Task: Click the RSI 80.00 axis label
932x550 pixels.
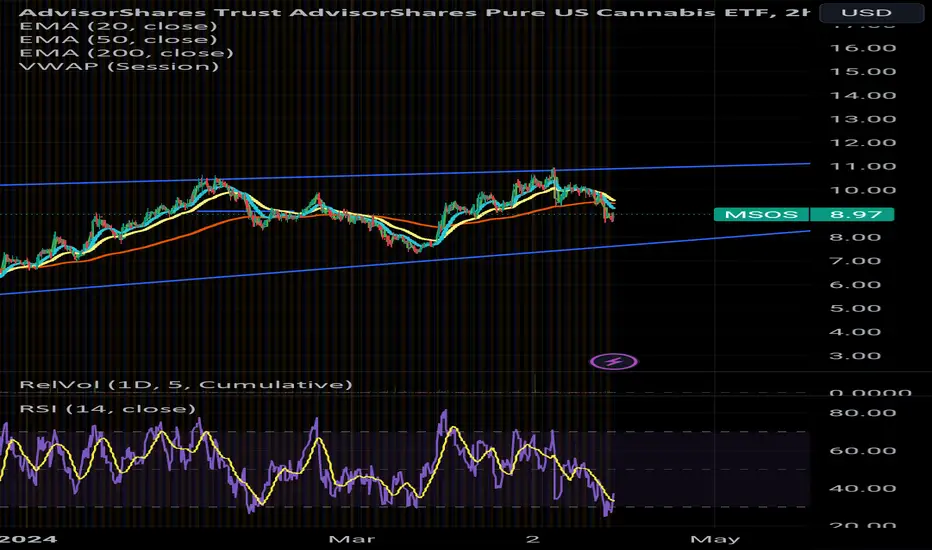Action: tap(863, 413)
